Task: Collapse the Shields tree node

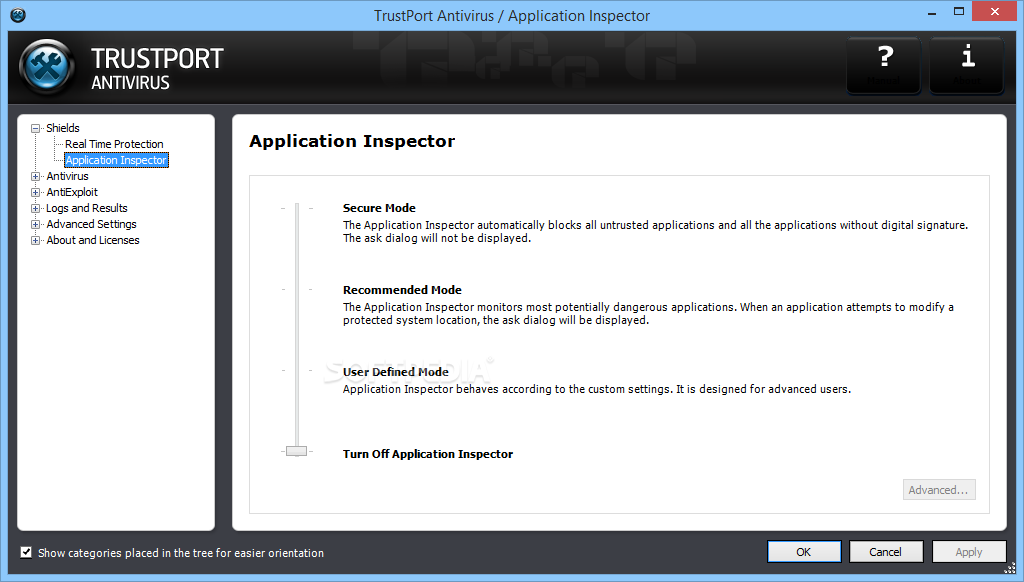Action: pyautogui.click(x=35, y=129)
